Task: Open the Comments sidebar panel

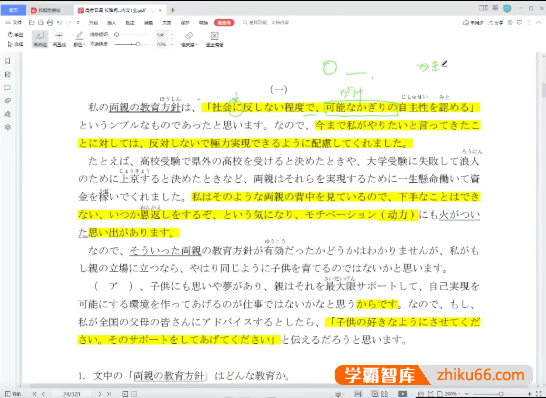Action: 8,88
